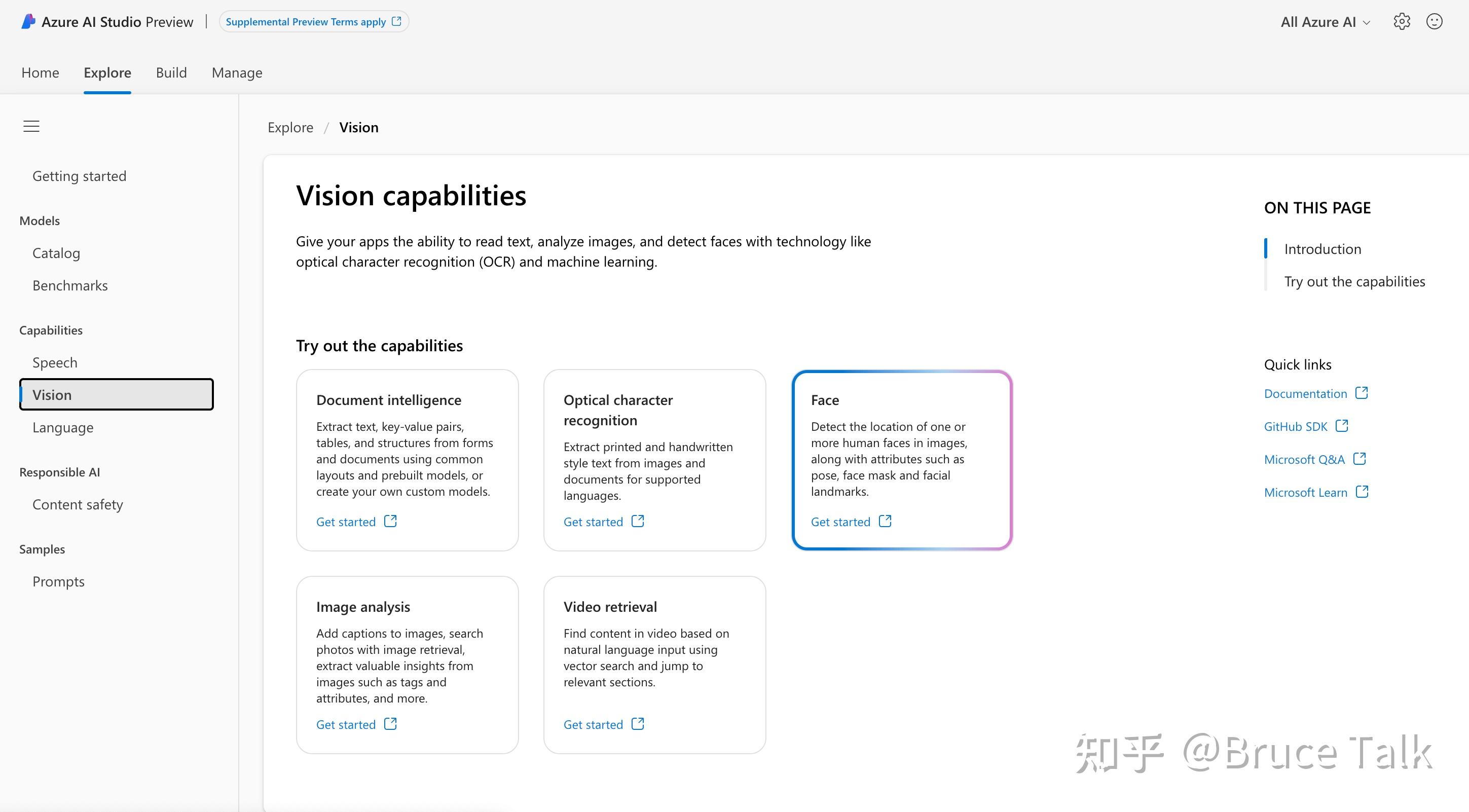Navigate to Explore via the breadcrumb
This screenshot has height=812, width=1469.
pos(290,127)
